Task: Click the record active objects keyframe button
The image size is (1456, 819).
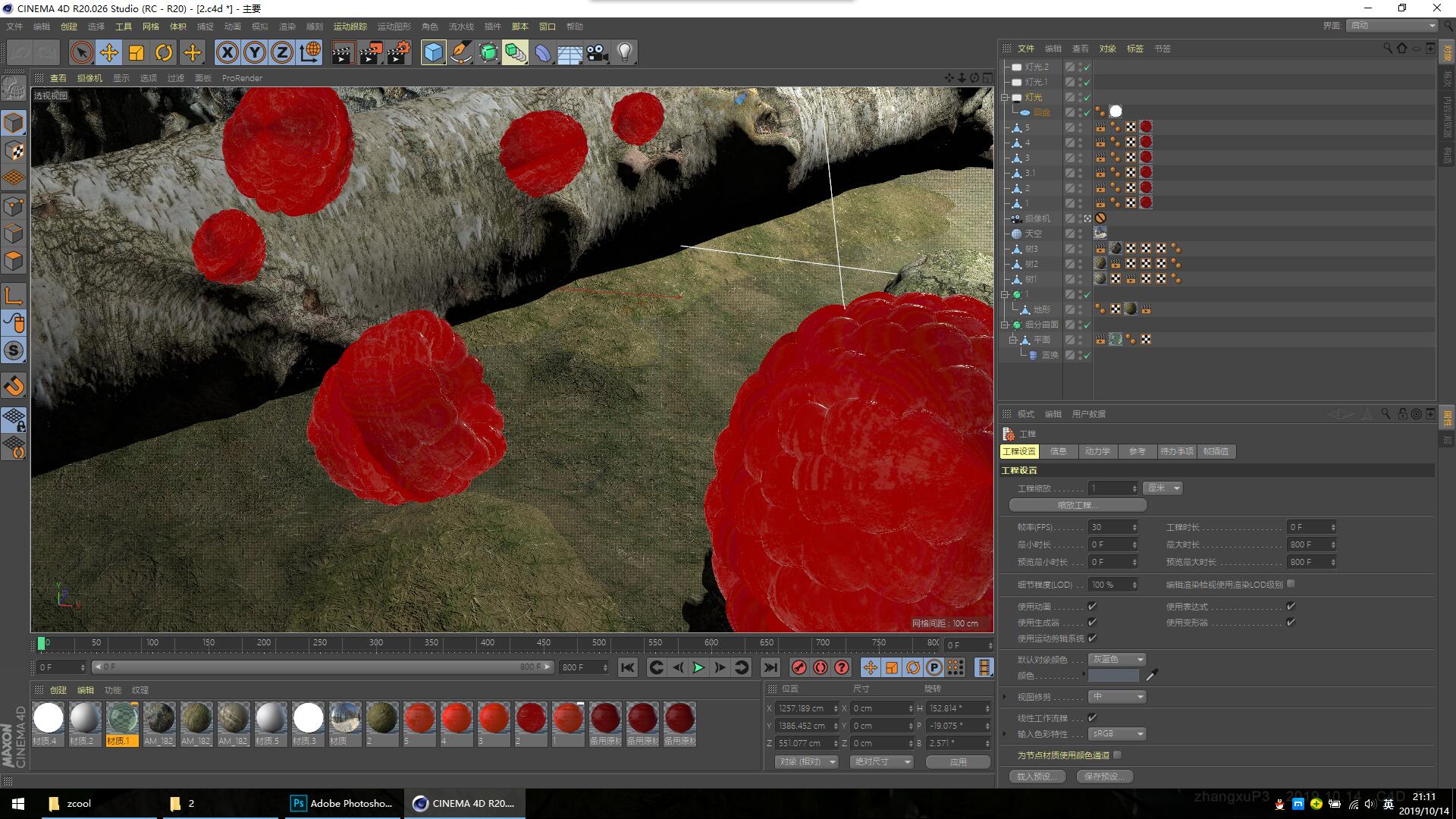Action: point(799,667)
